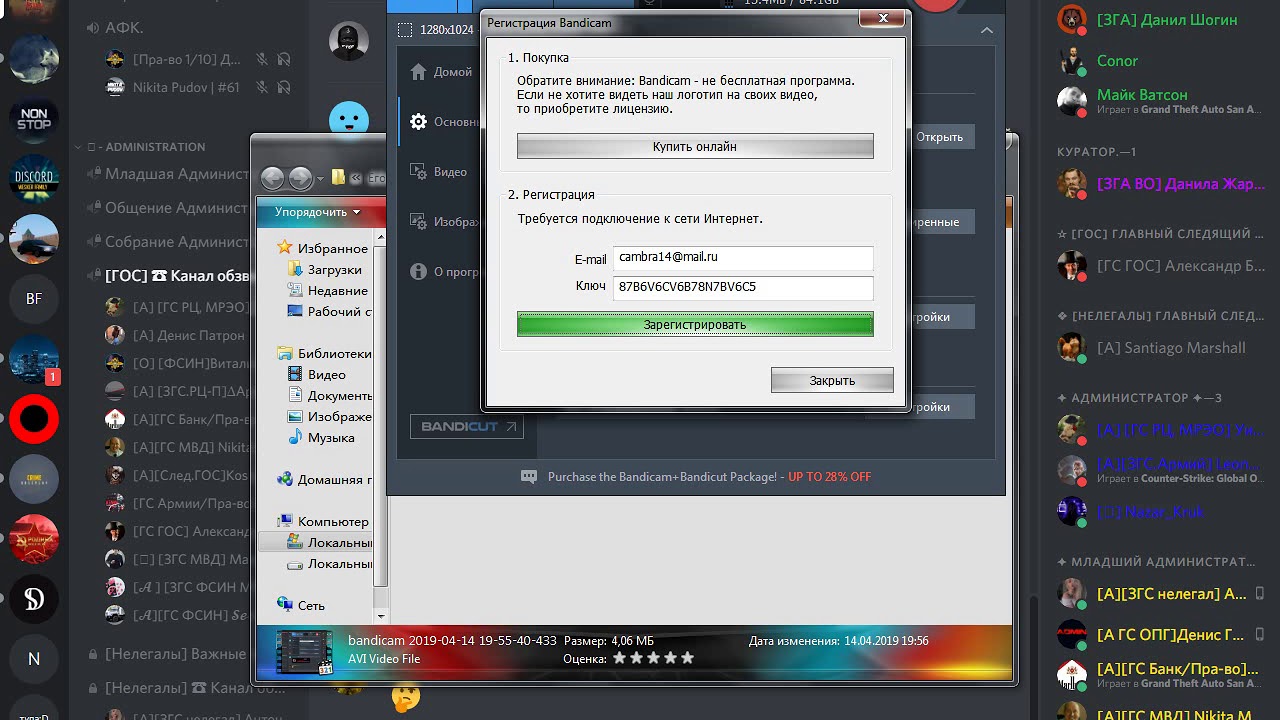
Task: Go forward in the Explorer window
Action: pos(300,178)
